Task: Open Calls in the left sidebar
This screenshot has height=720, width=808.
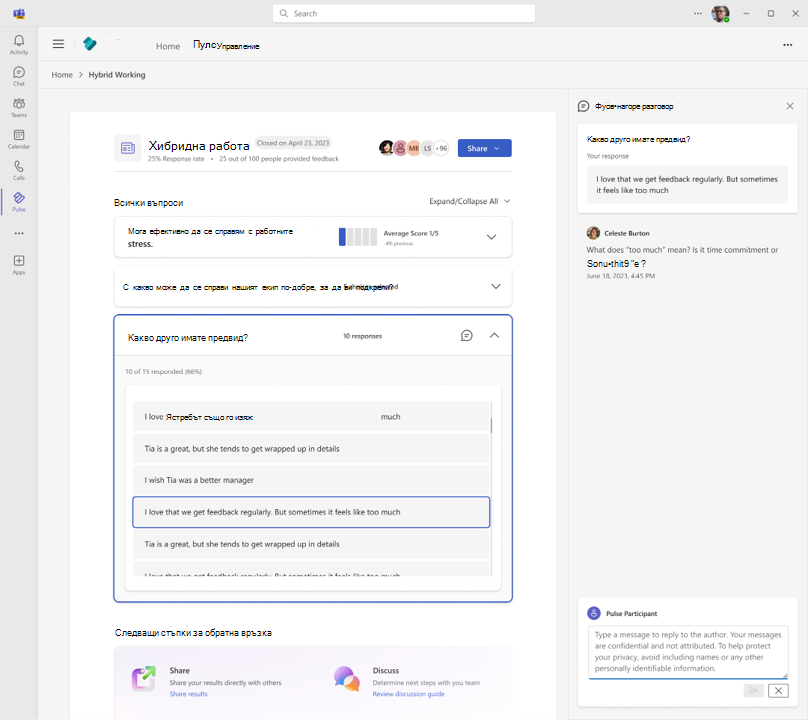Action: [x=18, y=170]
